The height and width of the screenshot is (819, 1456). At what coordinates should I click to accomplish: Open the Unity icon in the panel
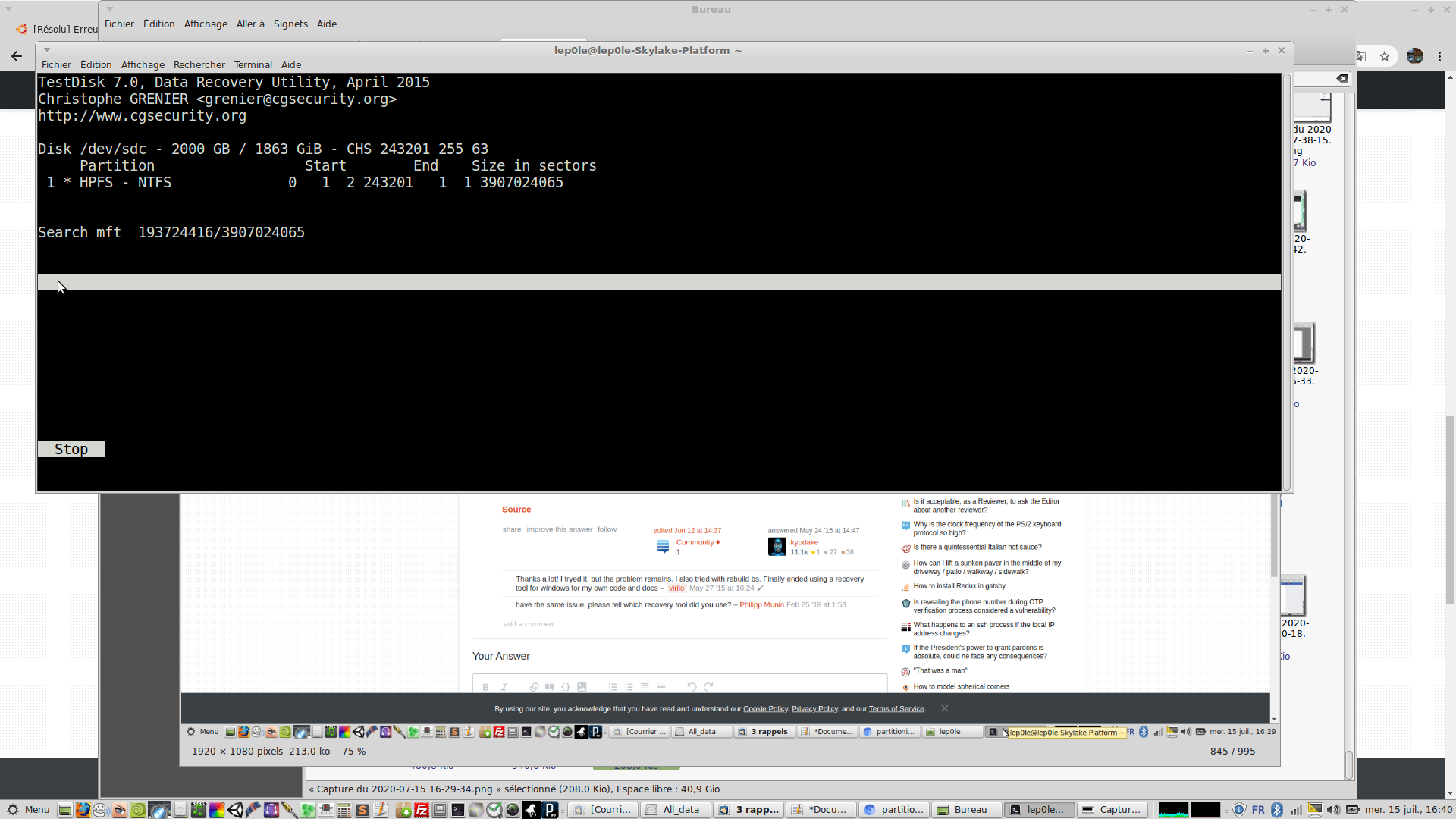click(x=235, y=810)
